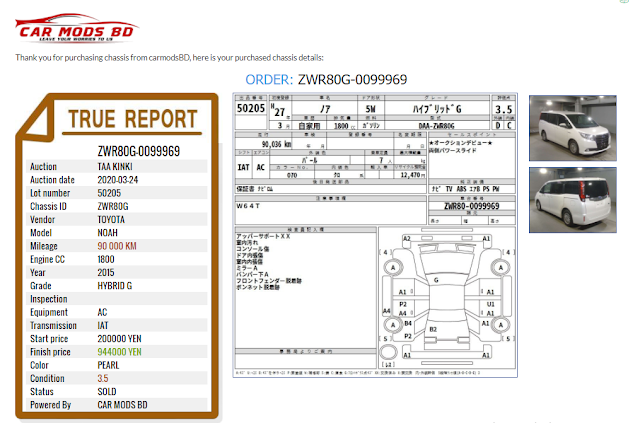This screenshot has height=423, width=640.
Task: Select auction date 2020-03-24
Action: click(x=118, y=180)
